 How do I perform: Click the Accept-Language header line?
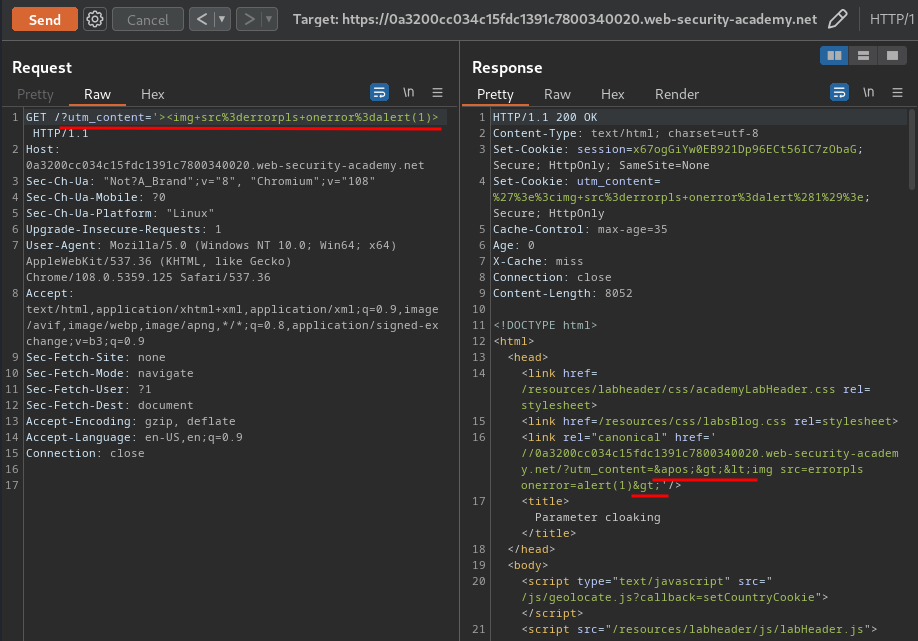(x=134, y=437)
